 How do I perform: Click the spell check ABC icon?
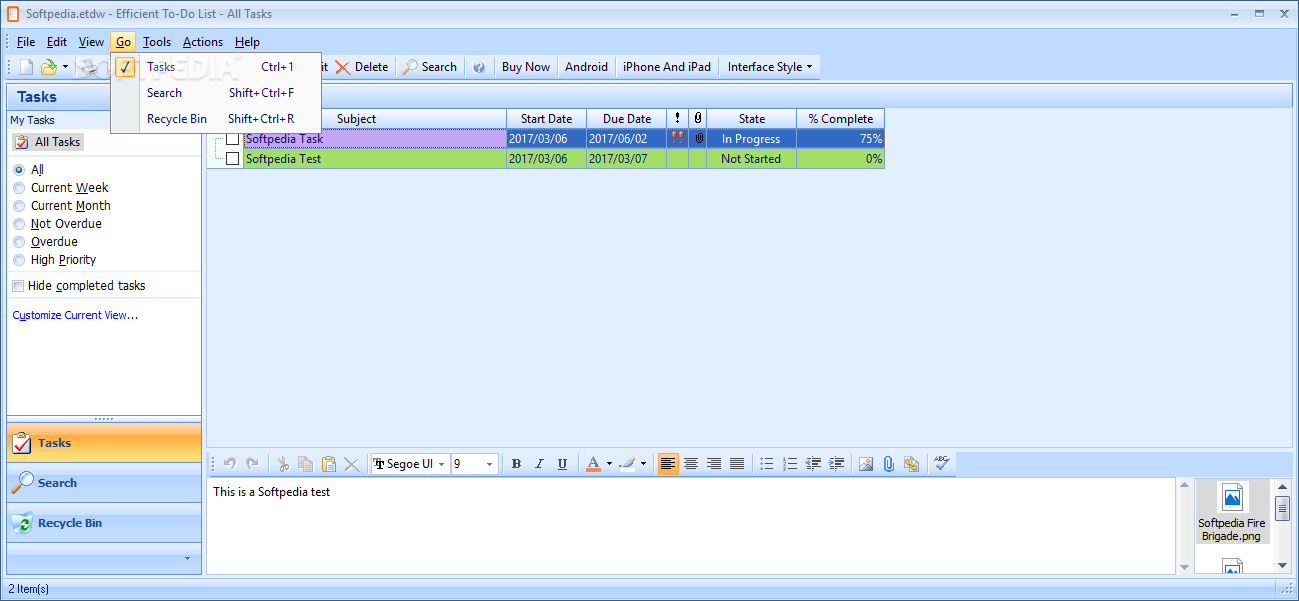point(941,463)
